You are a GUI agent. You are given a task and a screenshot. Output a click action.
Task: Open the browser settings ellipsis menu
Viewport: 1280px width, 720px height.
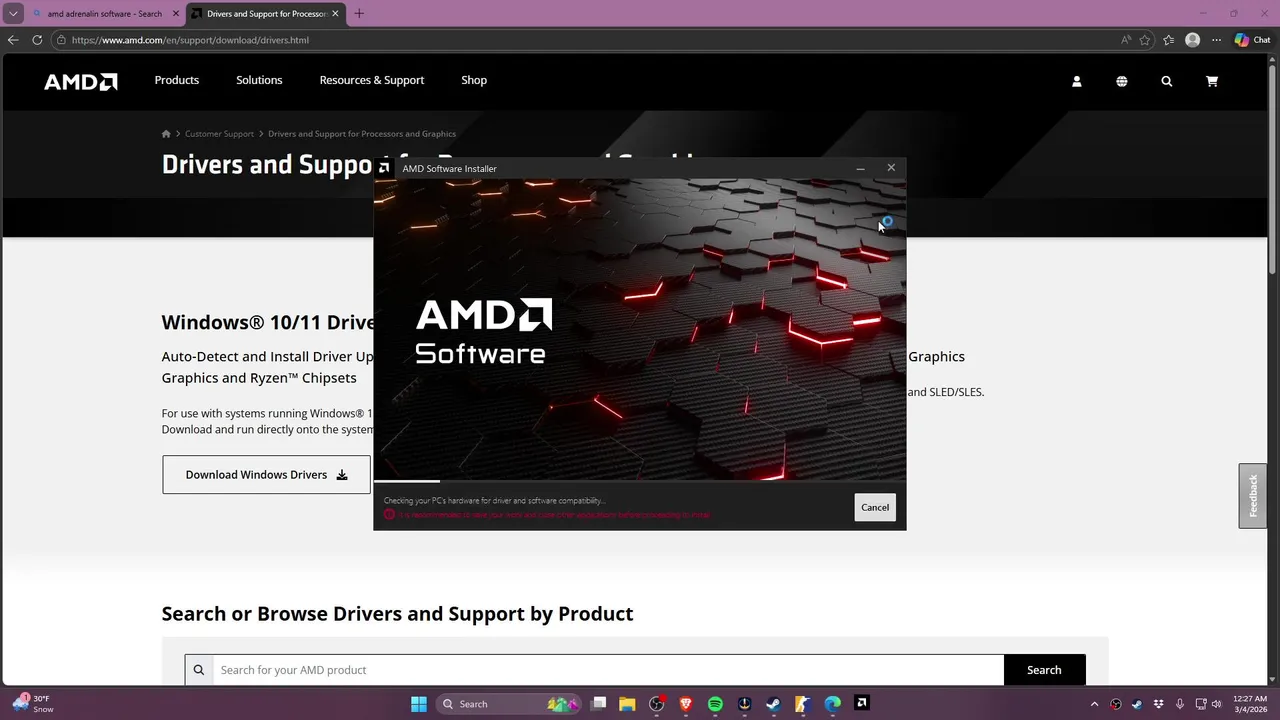pyautogui.click(x=1216, y=40)
